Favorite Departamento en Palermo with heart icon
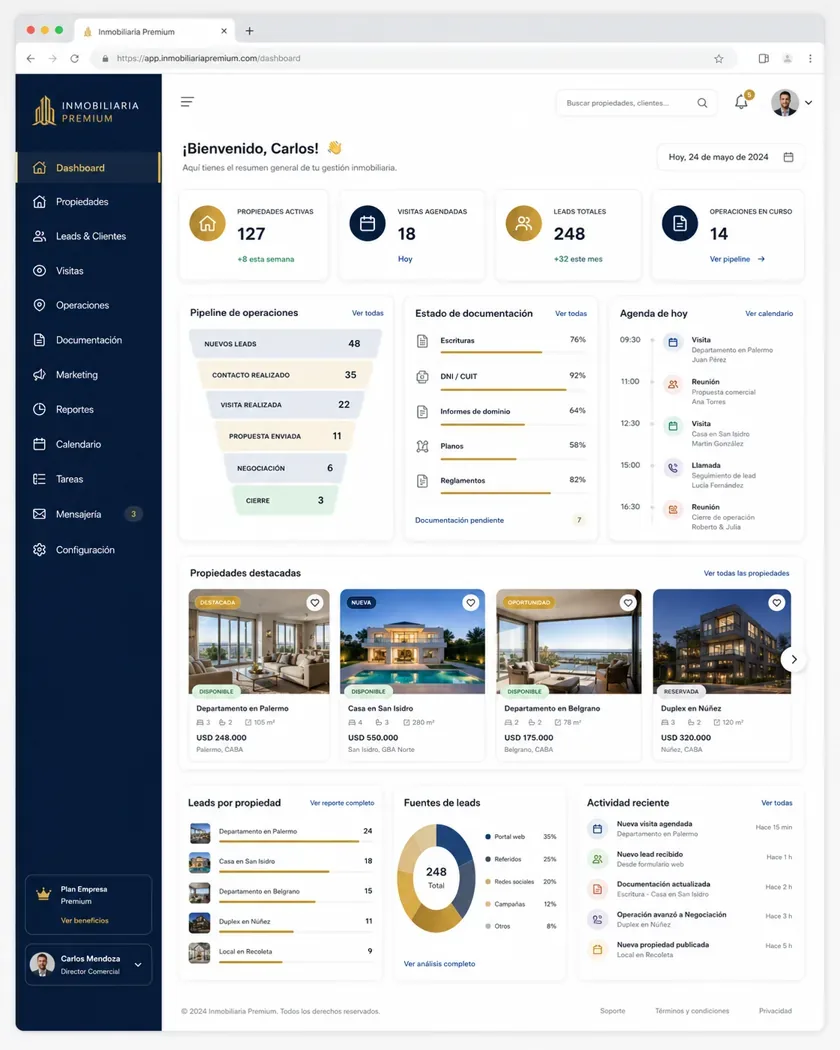The width and height of the screenshot is (840, 1050). tap(315, 603)
